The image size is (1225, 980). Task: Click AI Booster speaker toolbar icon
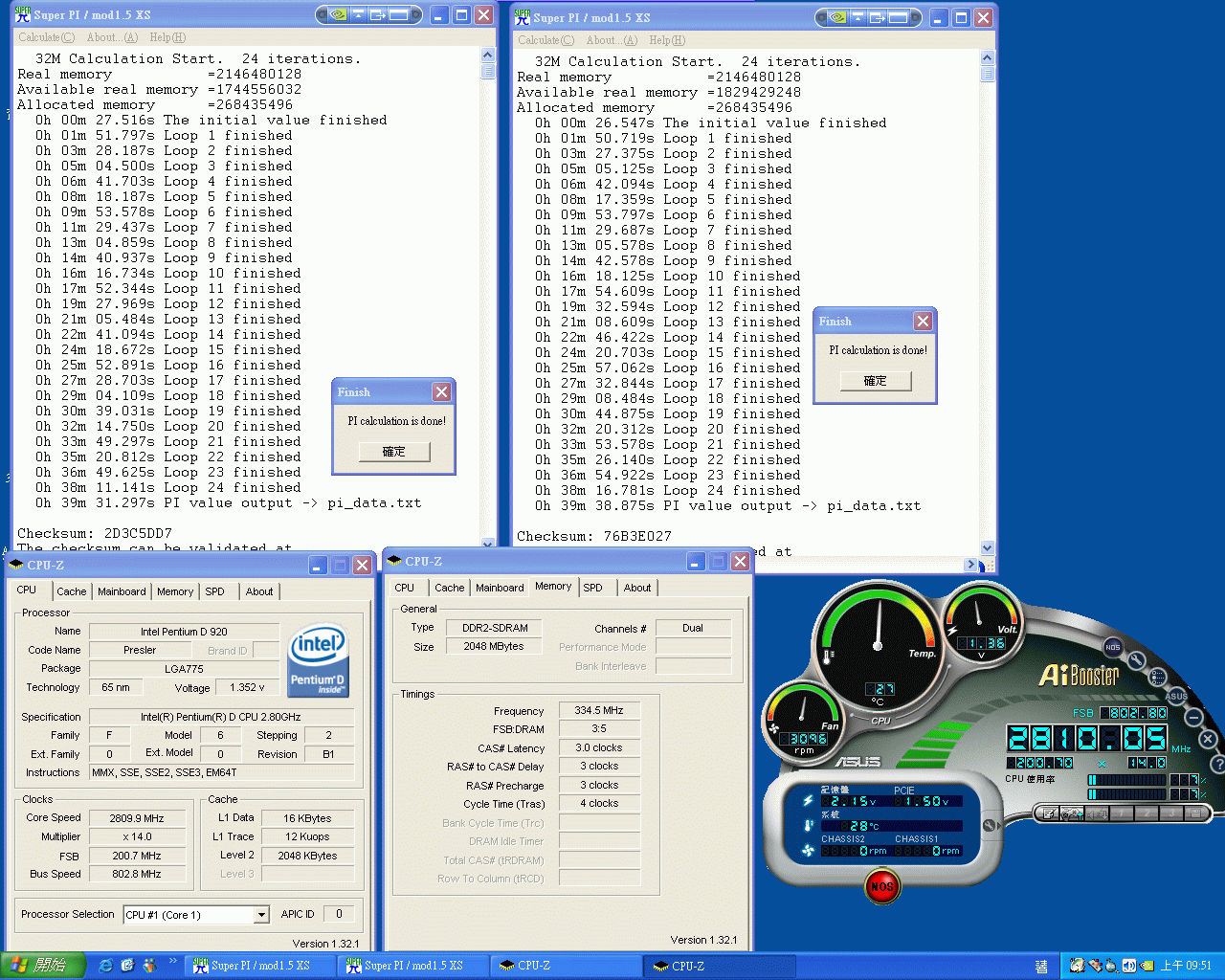point(1098,813)
